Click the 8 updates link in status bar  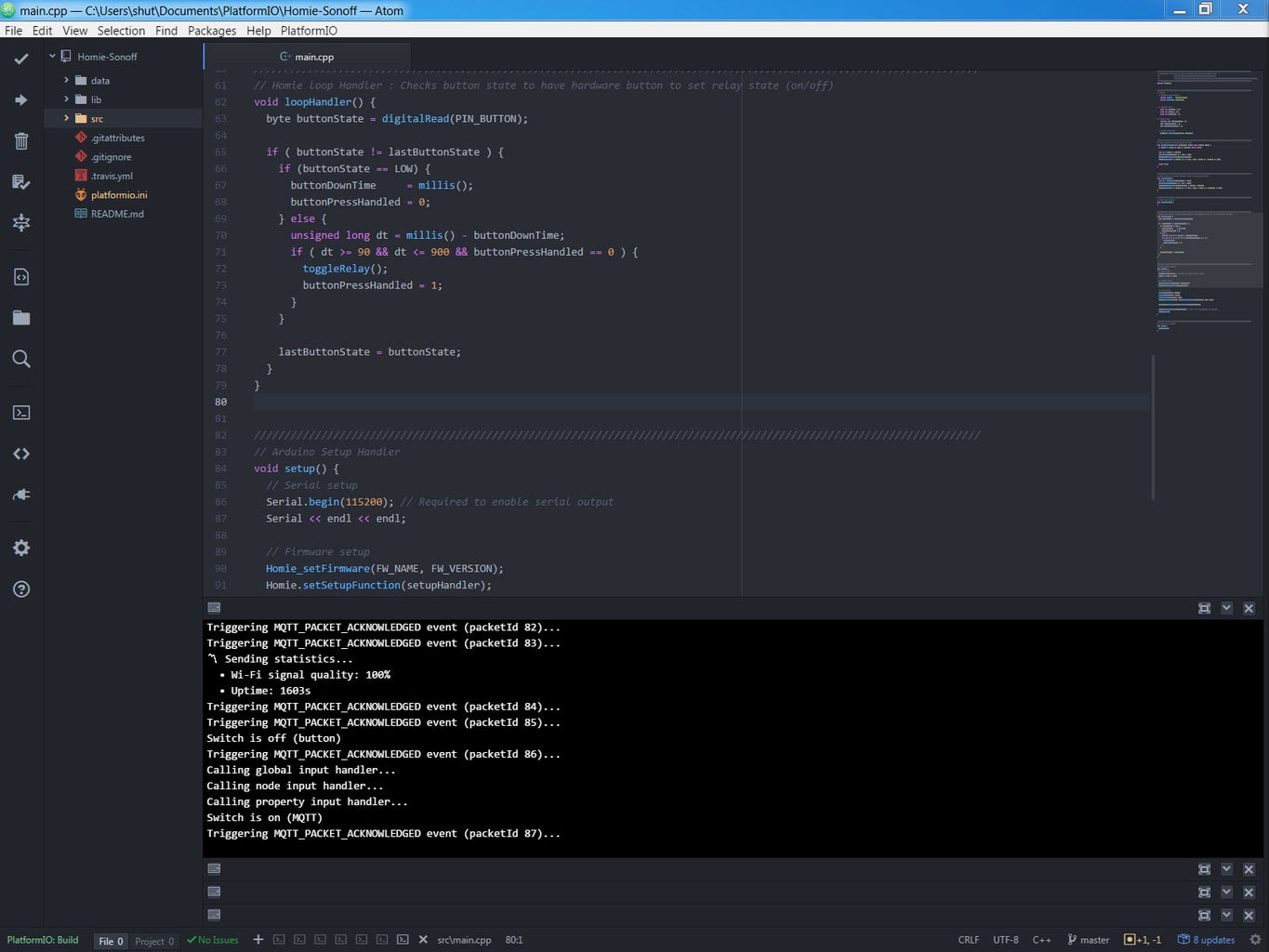point(1207,940)
